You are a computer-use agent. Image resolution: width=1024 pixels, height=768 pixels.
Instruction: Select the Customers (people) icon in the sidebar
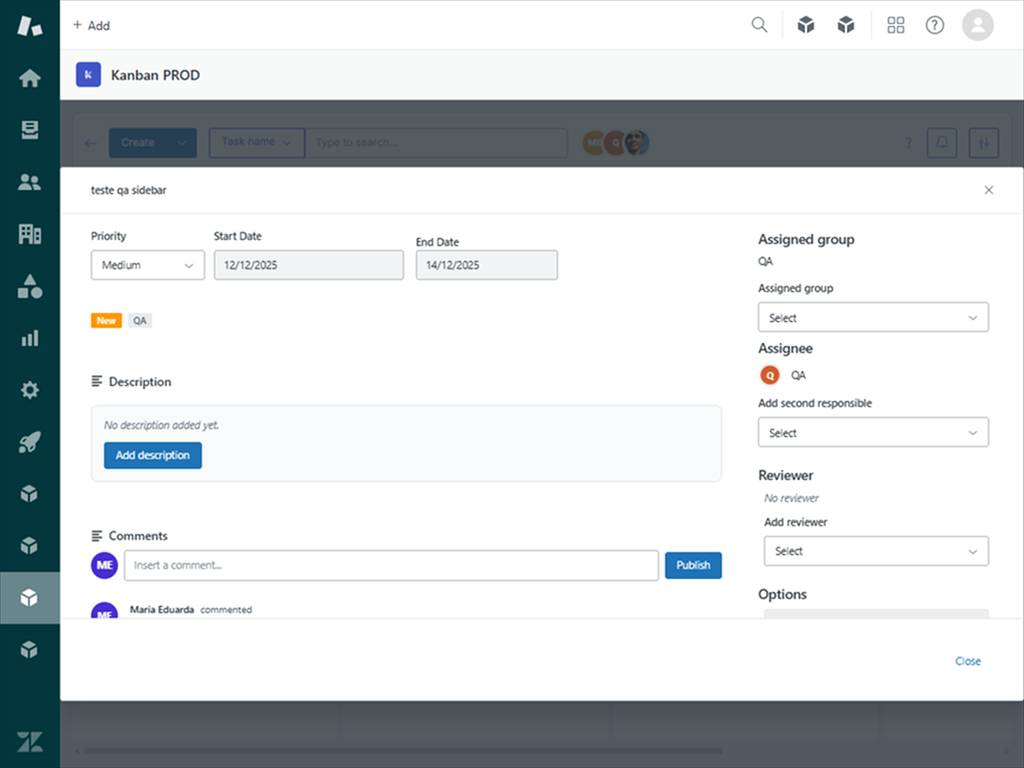29,181
